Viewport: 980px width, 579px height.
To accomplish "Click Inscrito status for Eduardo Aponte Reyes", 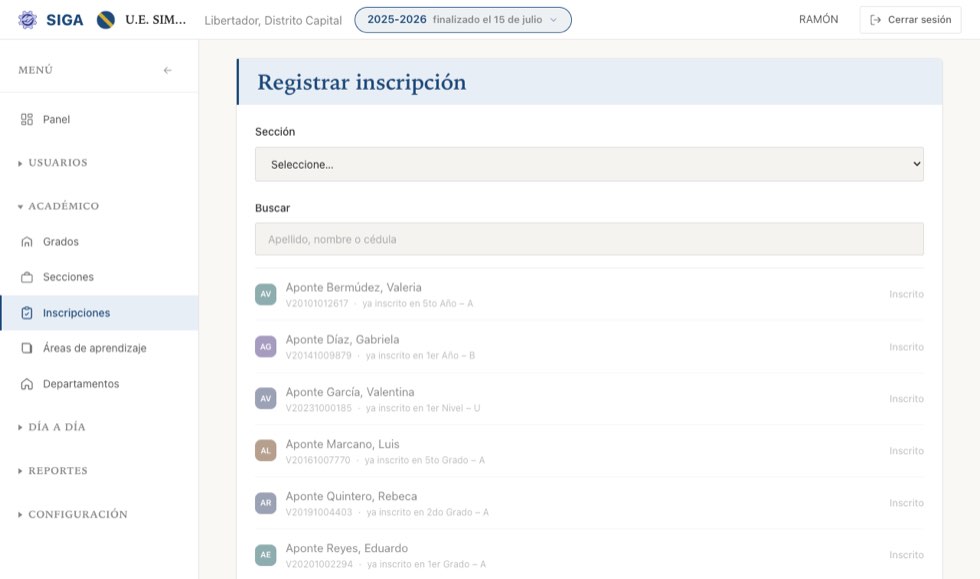I will click(x=906, y=555).
